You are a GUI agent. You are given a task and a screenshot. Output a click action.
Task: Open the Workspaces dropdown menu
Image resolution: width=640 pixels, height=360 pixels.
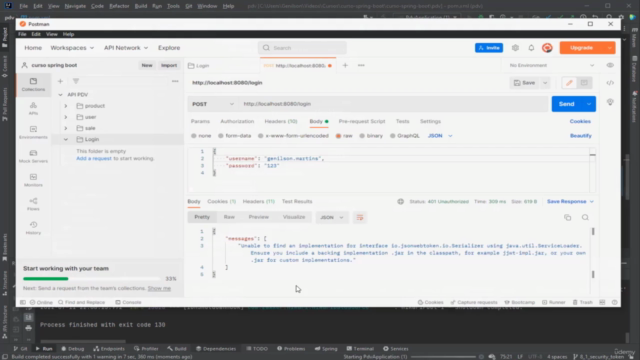pyautogui.click(x=72, y=48)
